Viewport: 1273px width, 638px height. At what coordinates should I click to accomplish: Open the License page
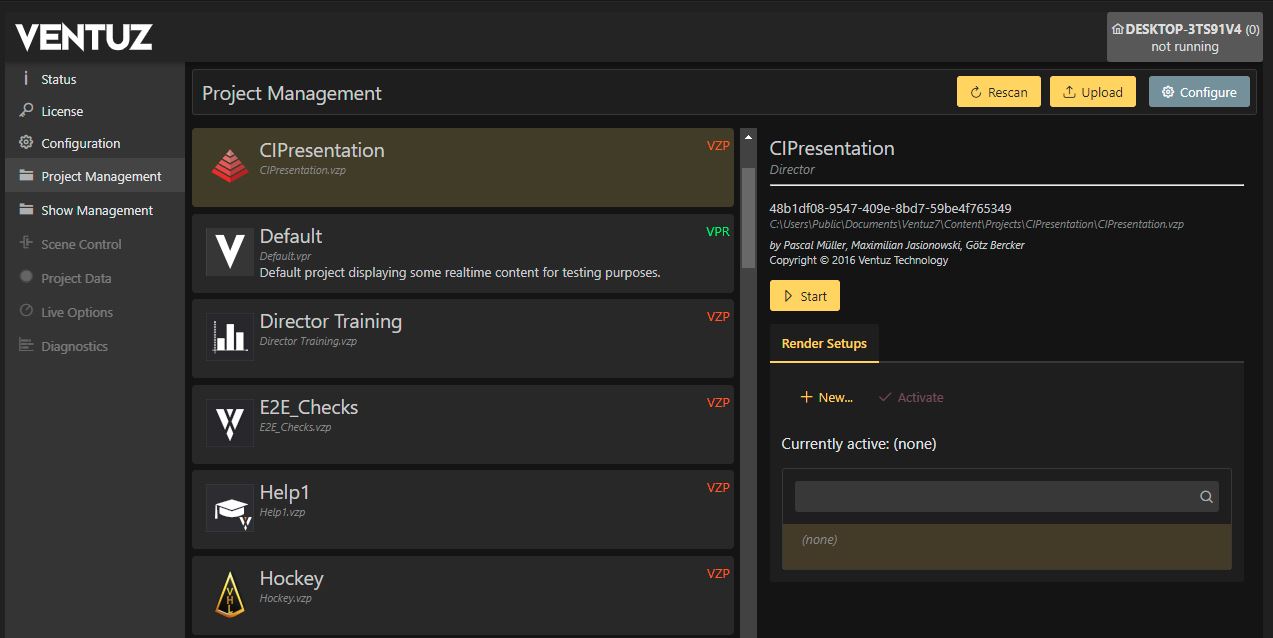[62, 111]
